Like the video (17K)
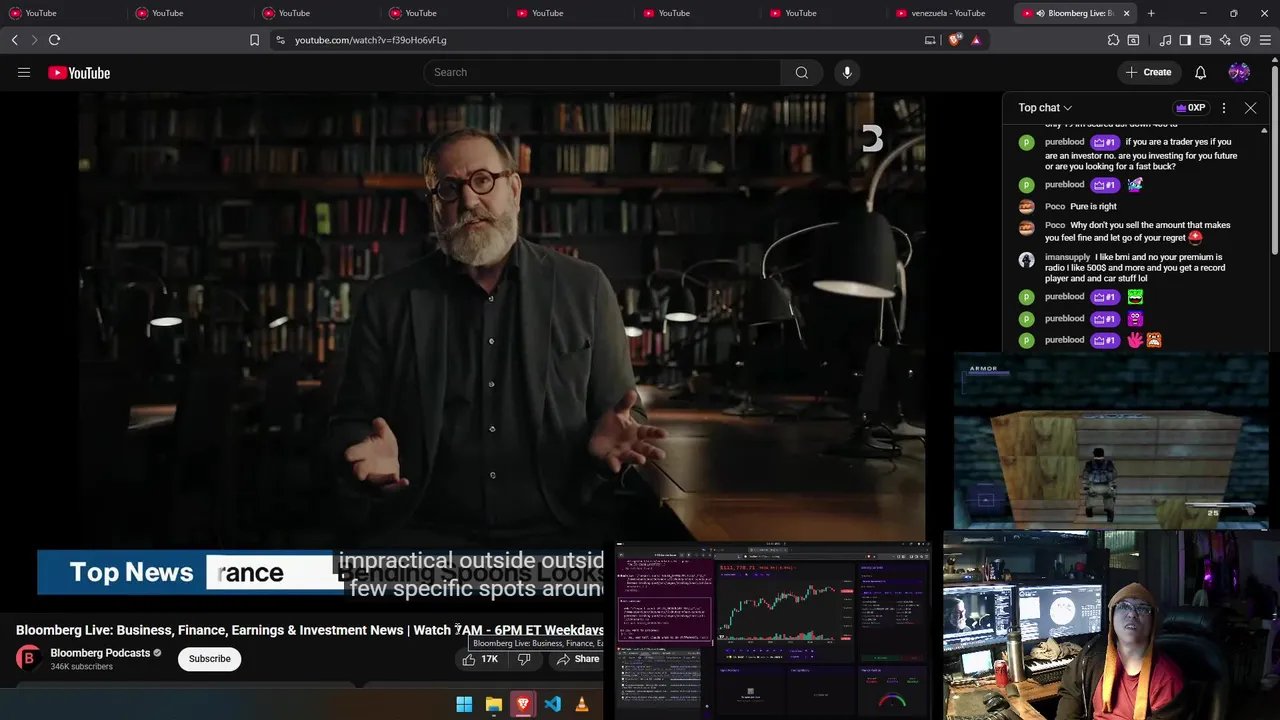This screenshot has height=720, width=1280. pyautogui.click(x=480, y=659)
